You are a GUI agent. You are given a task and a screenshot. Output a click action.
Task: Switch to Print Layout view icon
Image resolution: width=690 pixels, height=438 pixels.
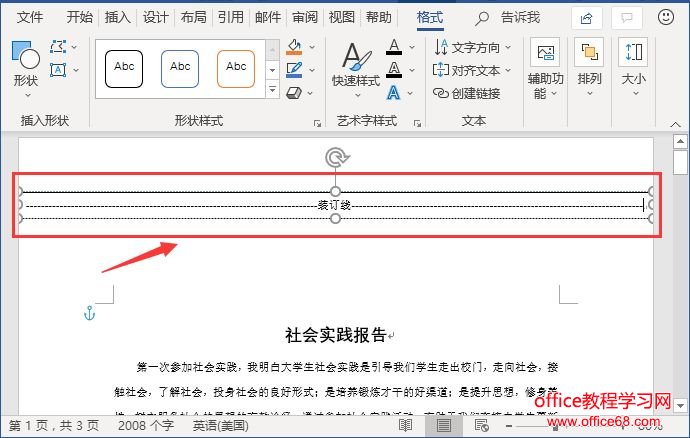444,425
